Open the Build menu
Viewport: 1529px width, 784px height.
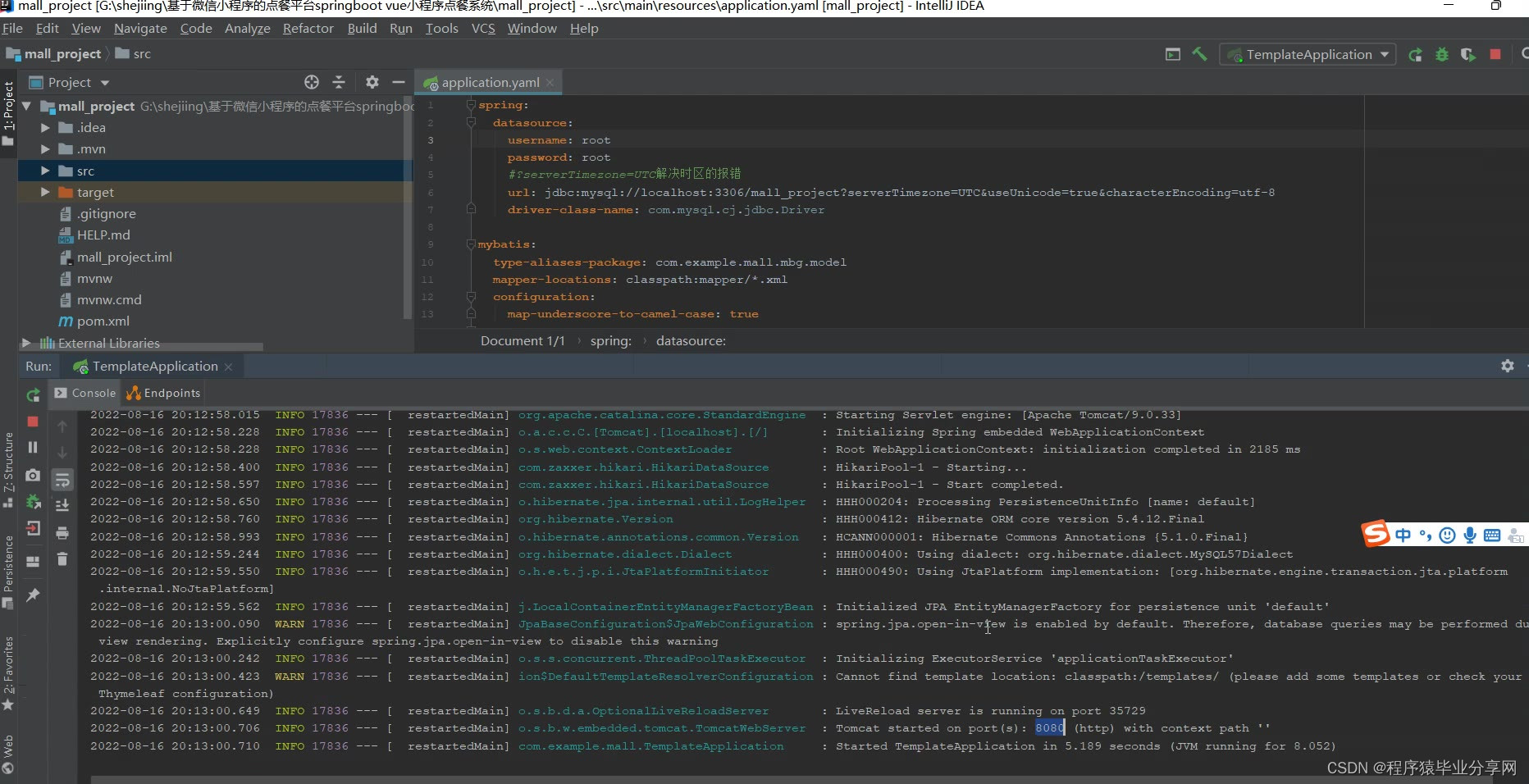coord(362,29)
